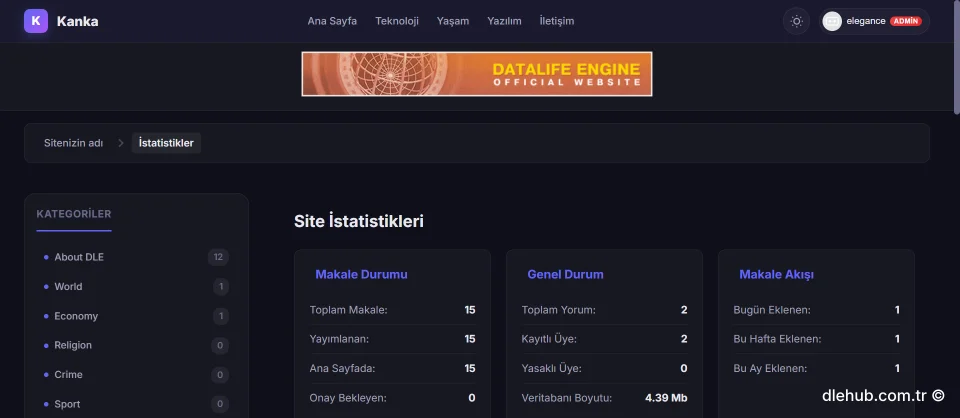Open the Religion category
This screenshot has width=960, height=418.
pyautogui.click(x=73, y=345)
